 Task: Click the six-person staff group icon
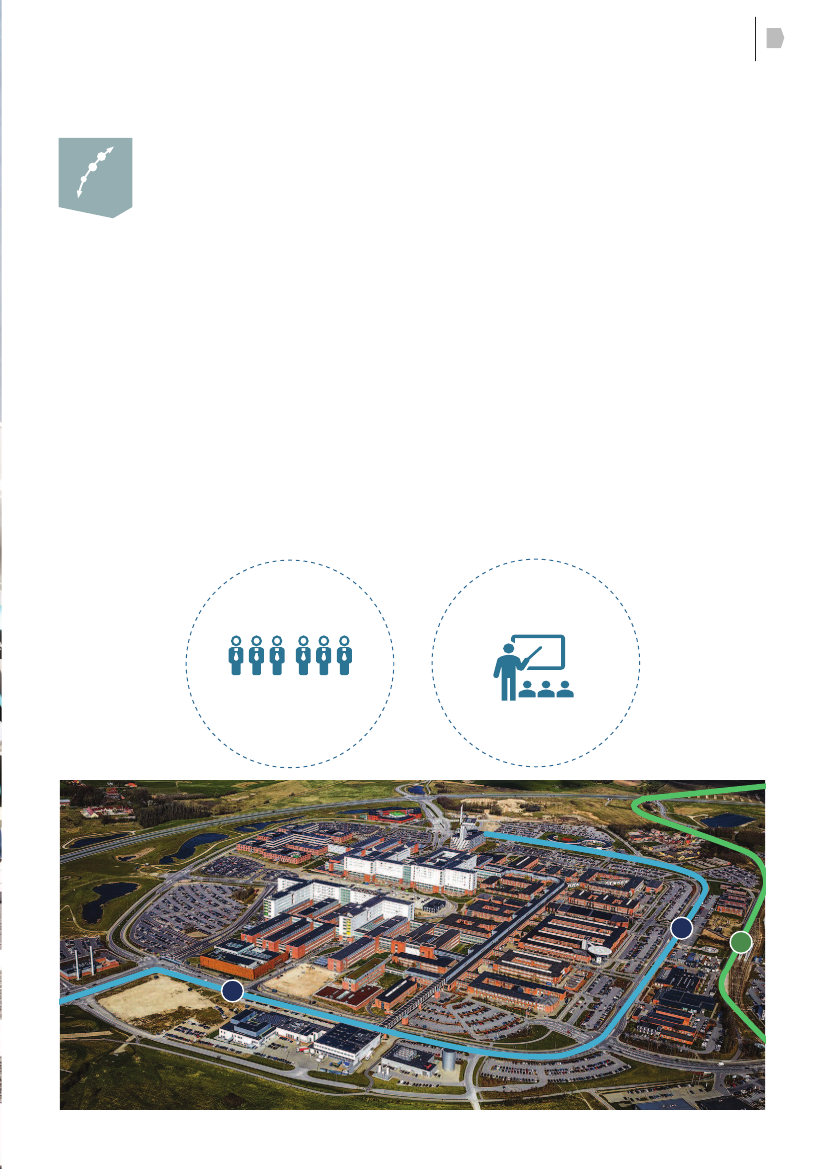click(290, 656)
